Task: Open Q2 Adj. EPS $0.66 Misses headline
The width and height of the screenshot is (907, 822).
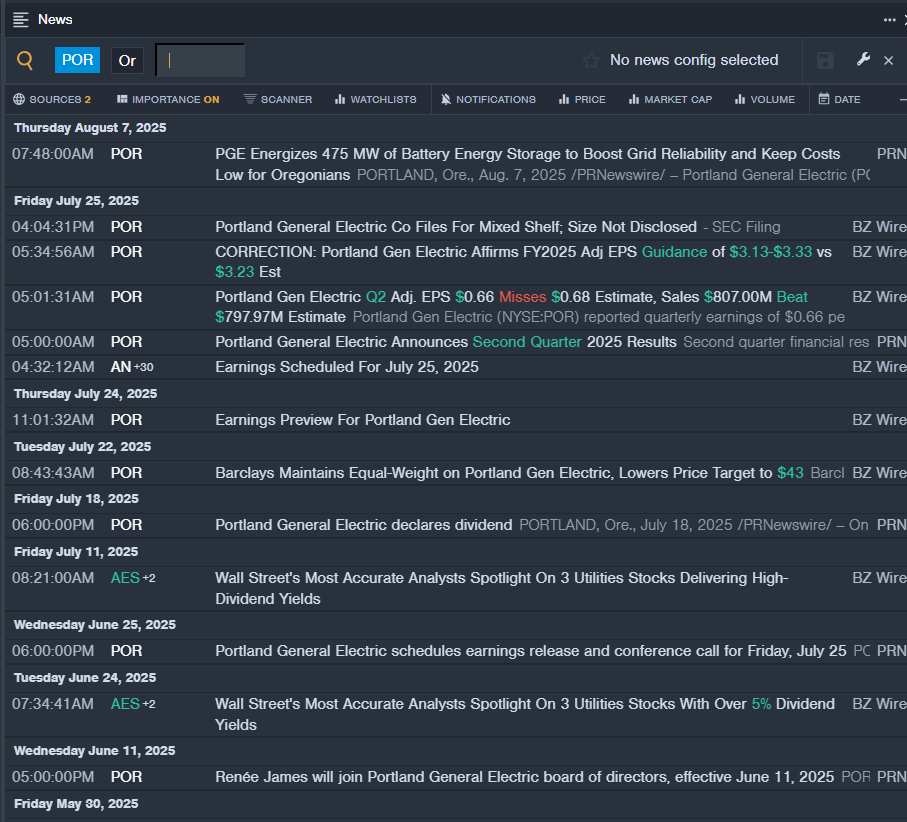Action: point(511,307)
